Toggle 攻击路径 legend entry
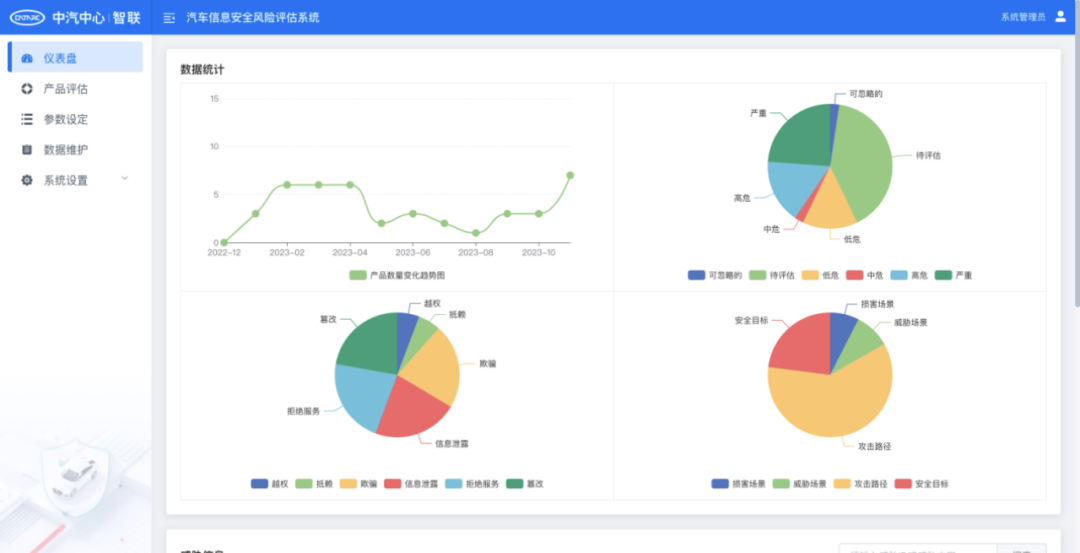Screen dimensions: 1080x553 (860, 484)
